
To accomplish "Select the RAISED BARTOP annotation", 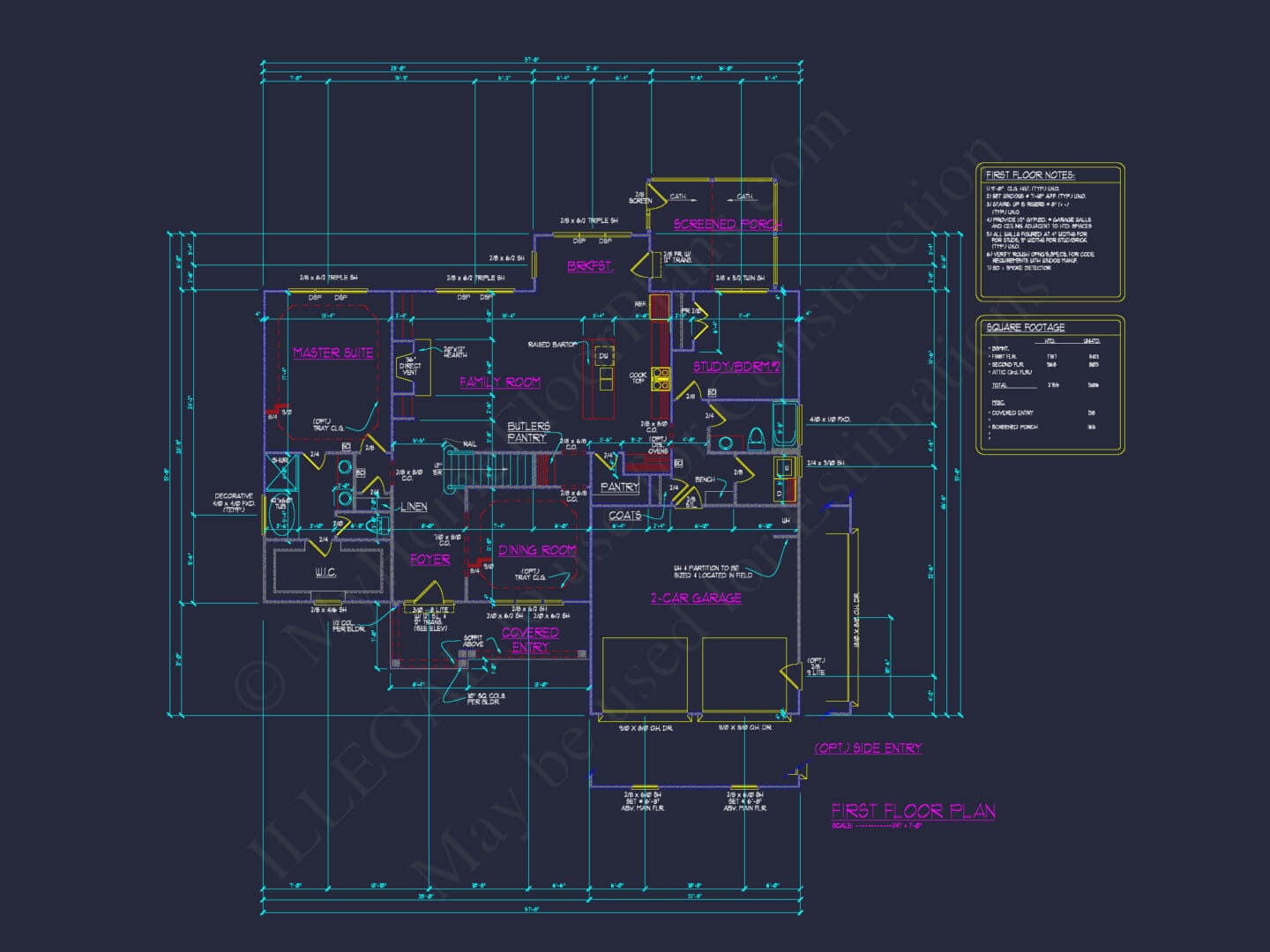I will pyautogui.click(x=552, y=345).
